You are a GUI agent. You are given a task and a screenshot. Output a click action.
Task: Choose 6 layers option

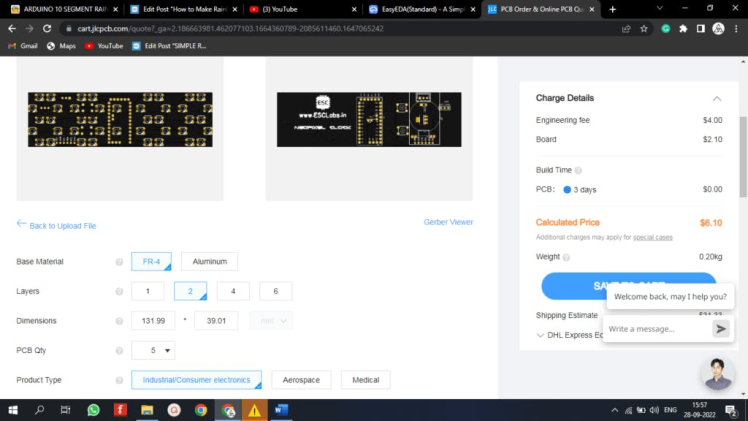tap(276, 291)
